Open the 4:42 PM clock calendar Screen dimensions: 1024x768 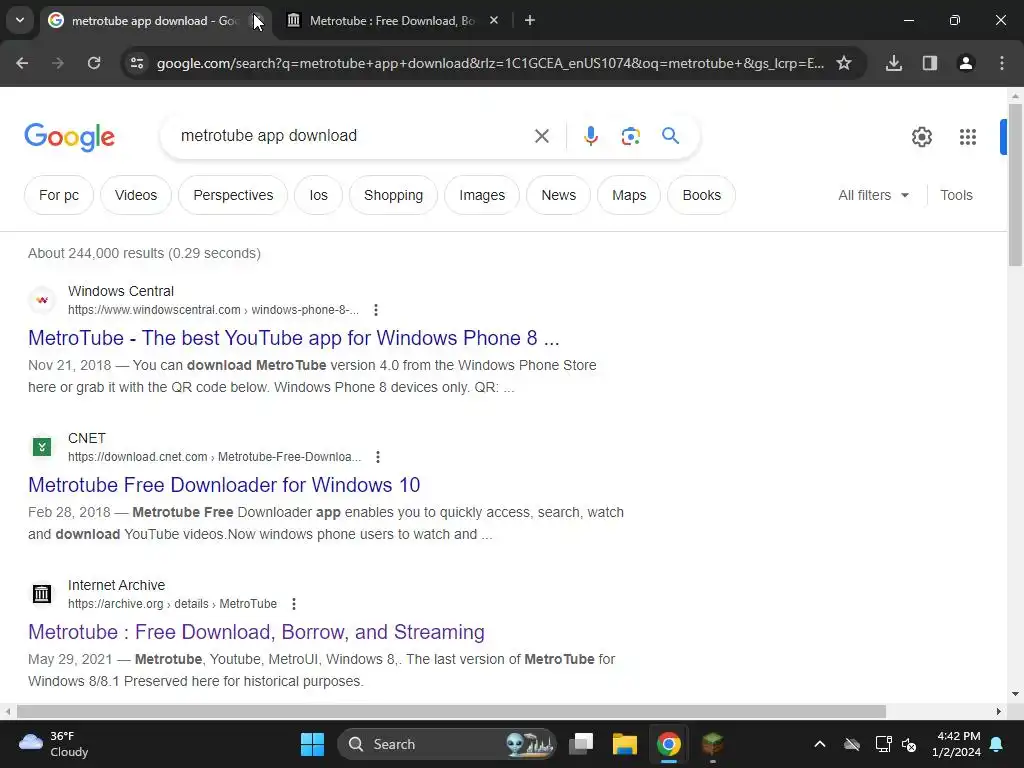pos(957,744)
